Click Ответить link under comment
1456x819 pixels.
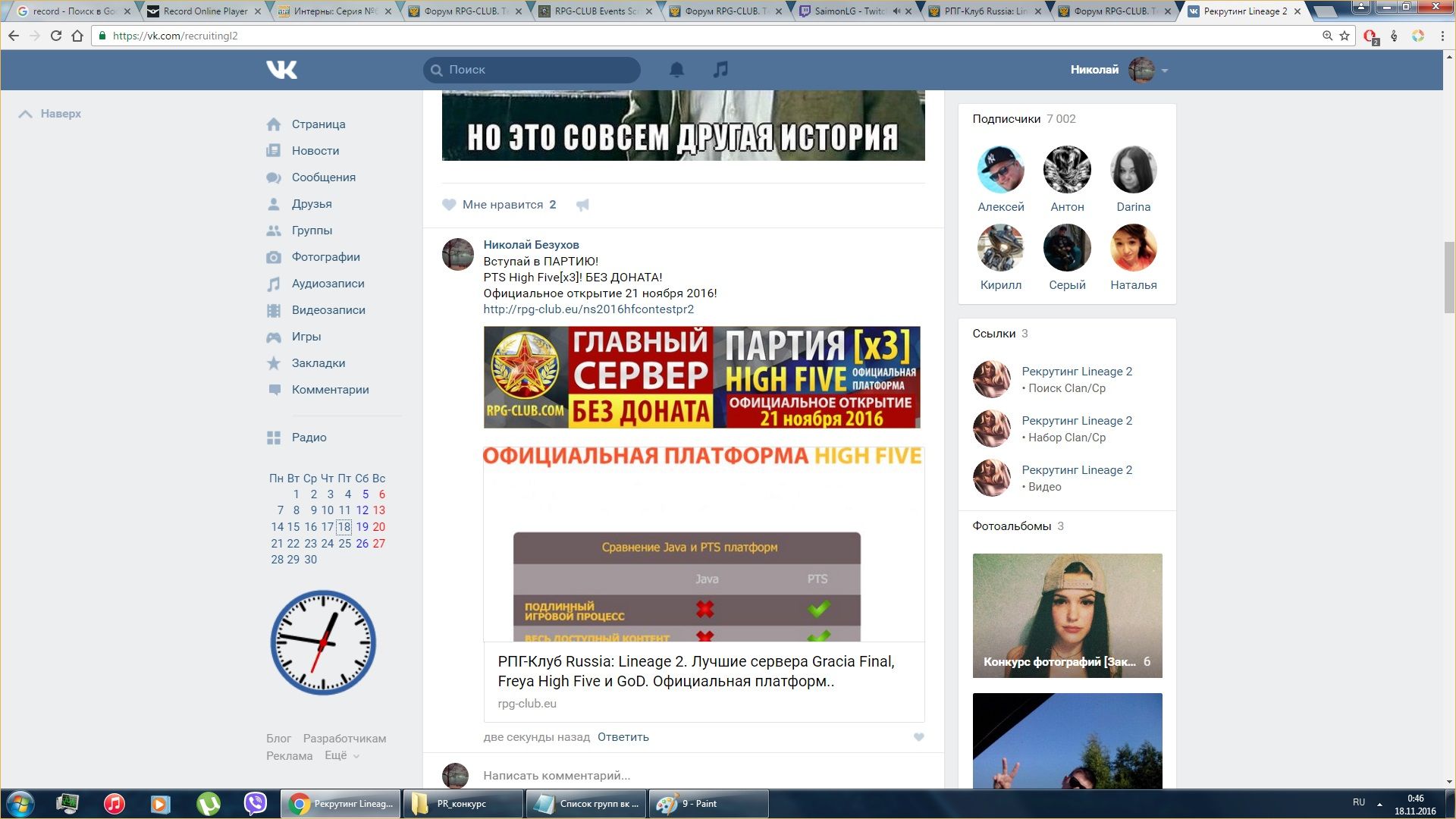click(623, 737)
